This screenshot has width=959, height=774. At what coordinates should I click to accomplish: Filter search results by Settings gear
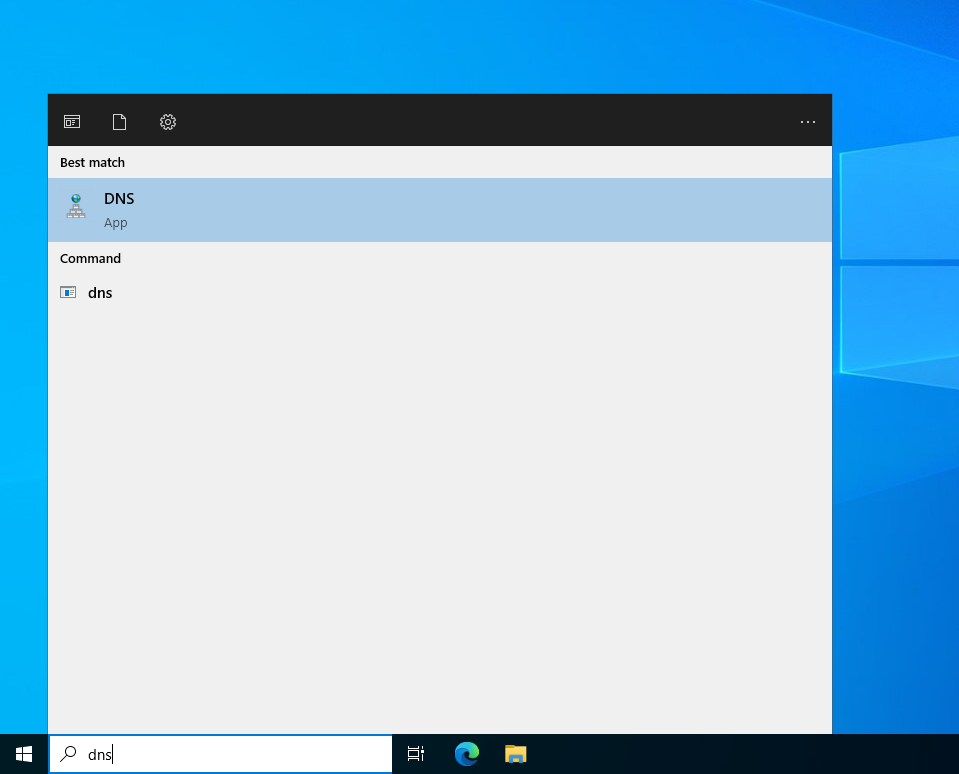click(x=168, y=122)
